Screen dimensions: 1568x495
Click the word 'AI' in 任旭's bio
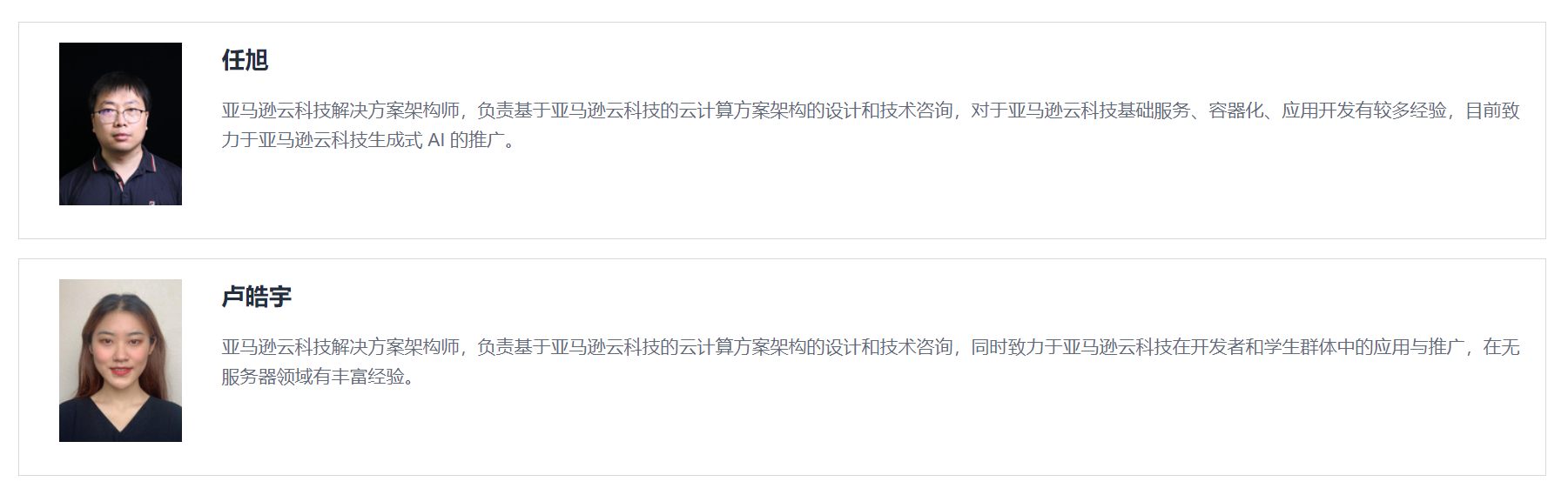[x=436, y=140]
